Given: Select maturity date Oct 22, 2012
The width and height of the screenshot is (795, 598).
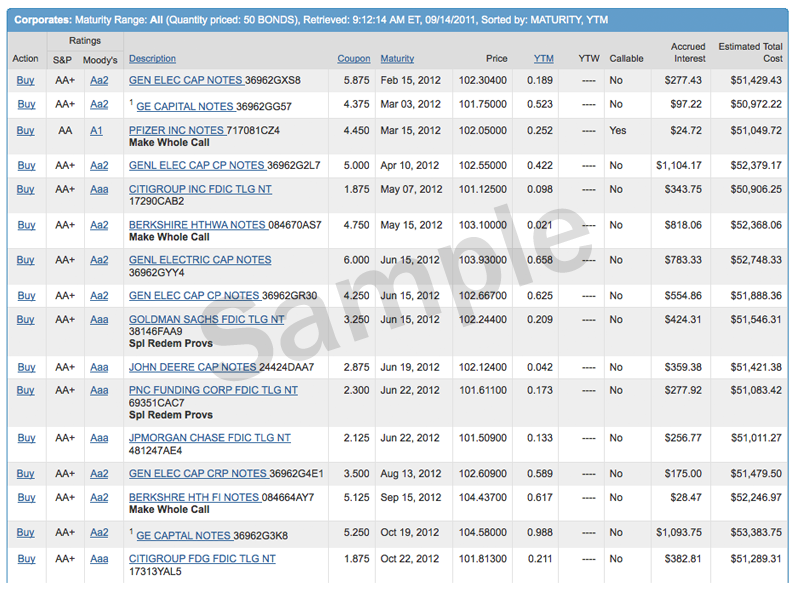Looking at the screenshot, I should coord(410,558).
